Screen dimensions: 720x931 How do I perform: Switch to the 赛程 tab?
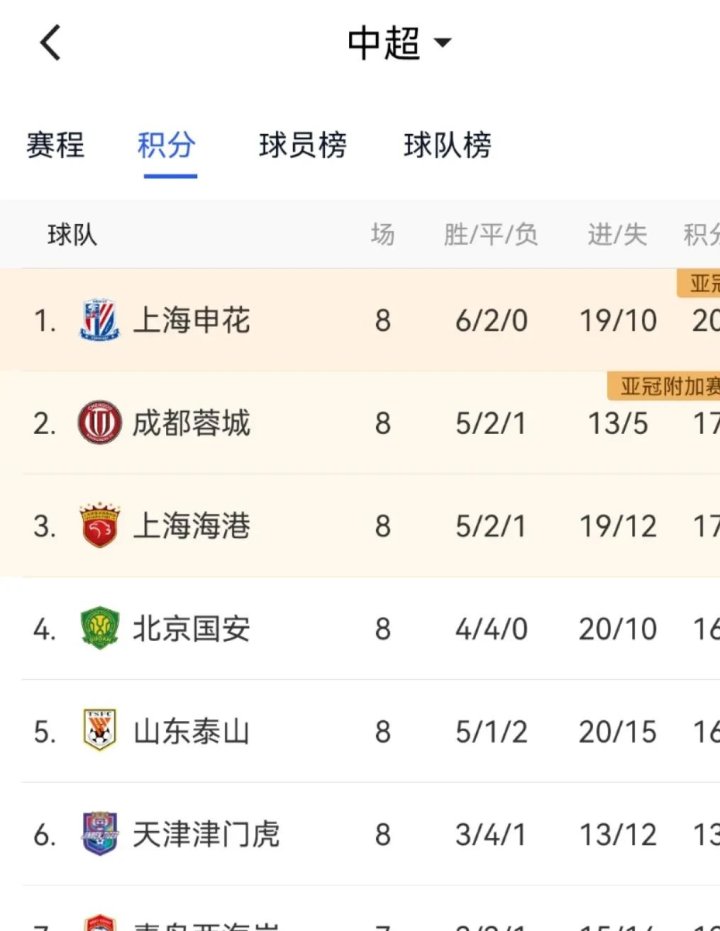coord(55,145)
